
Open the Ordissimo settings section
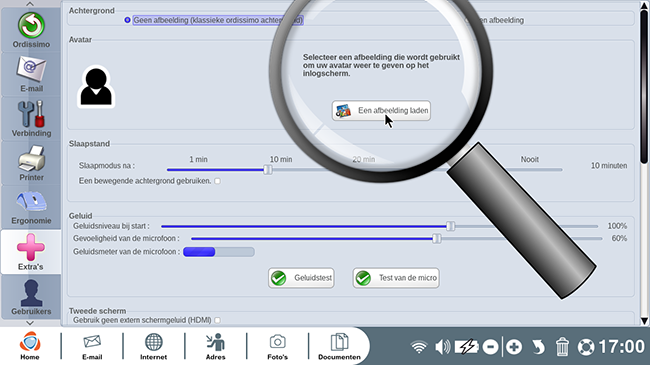[31, 30]
